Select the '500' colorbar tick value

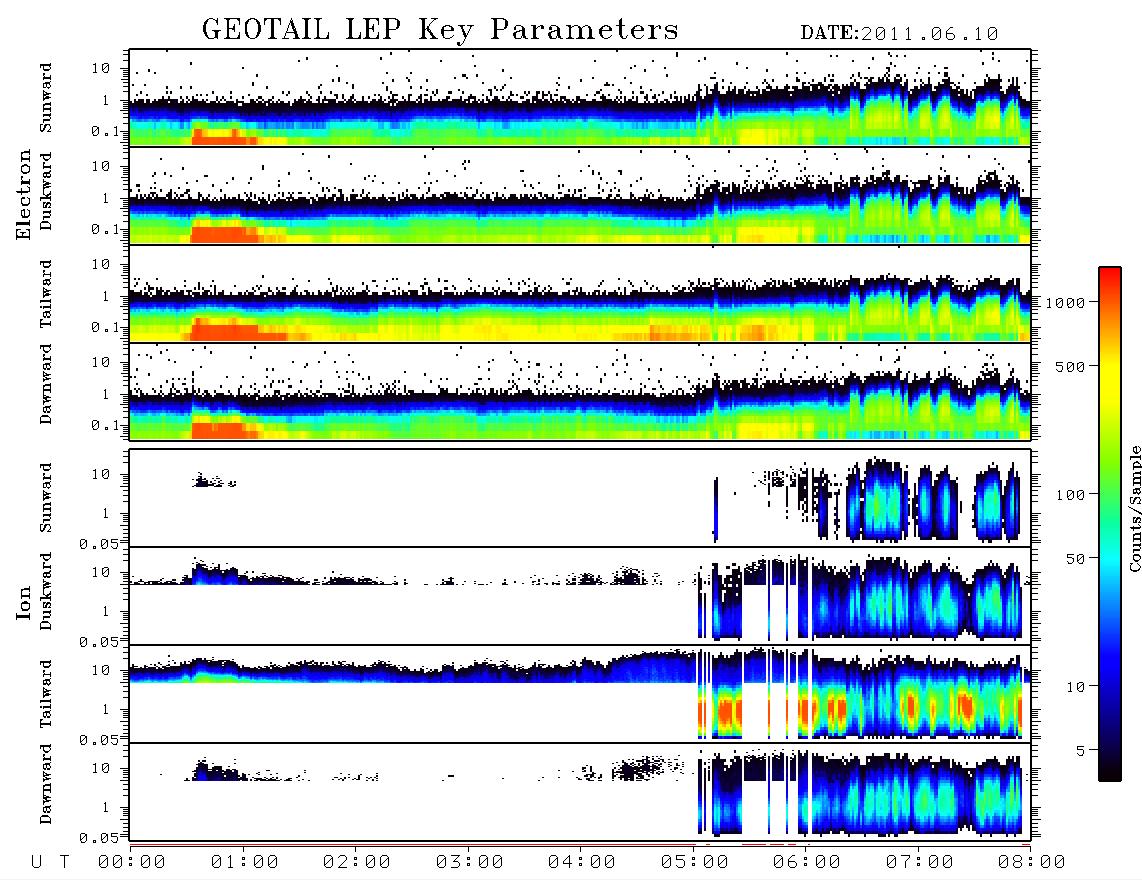tap(1071, 367)
